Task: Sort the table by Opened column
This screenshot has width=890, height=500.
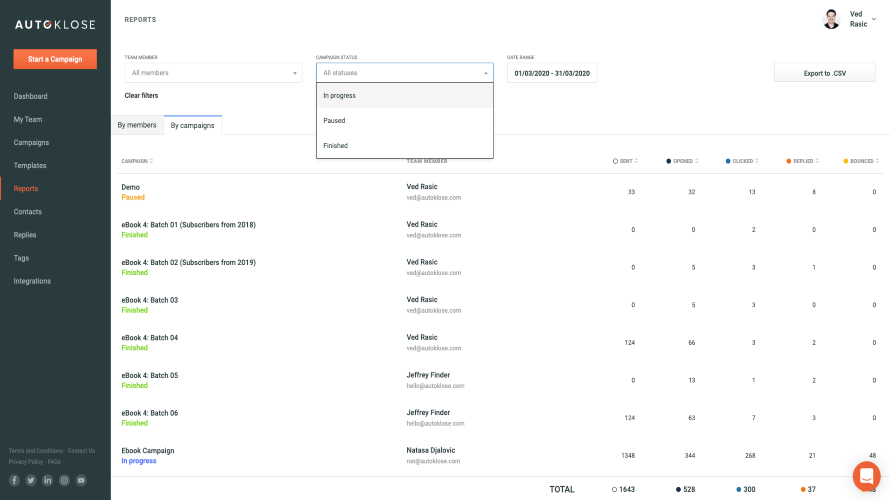Action: 683,161
